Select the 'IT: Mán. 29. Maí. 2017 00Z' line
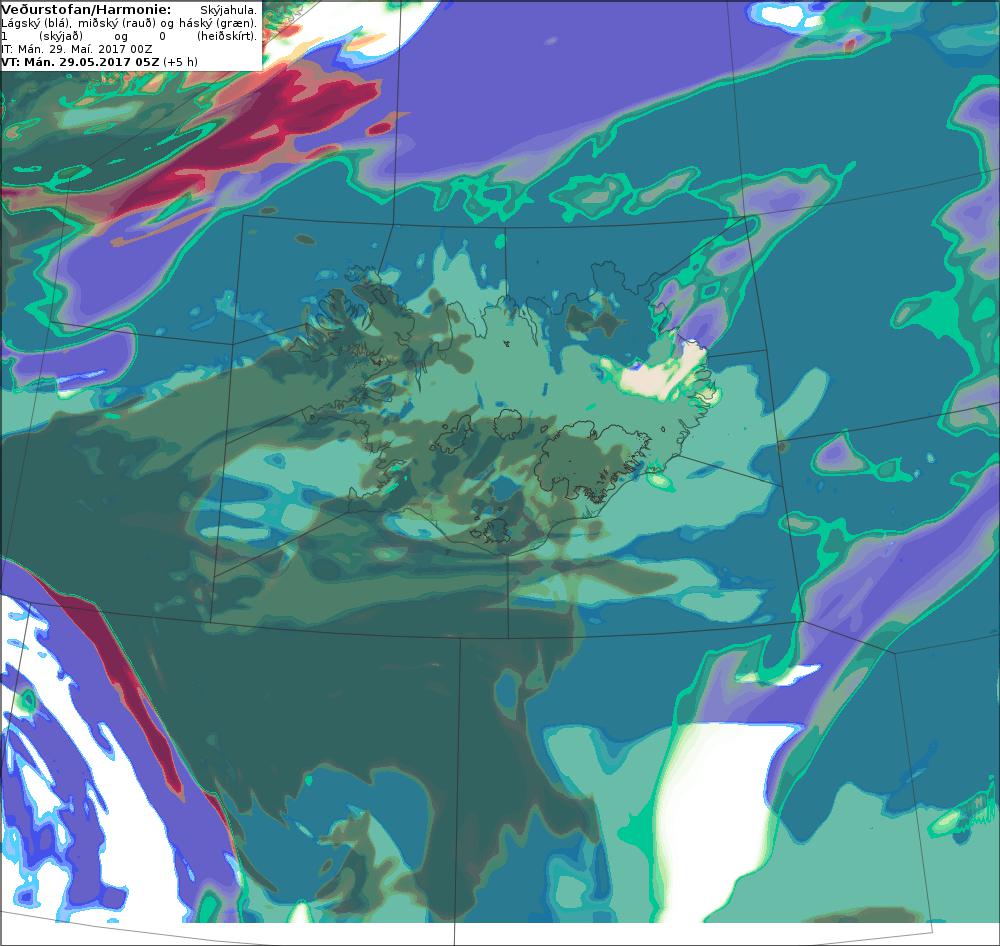 [77, 49]
